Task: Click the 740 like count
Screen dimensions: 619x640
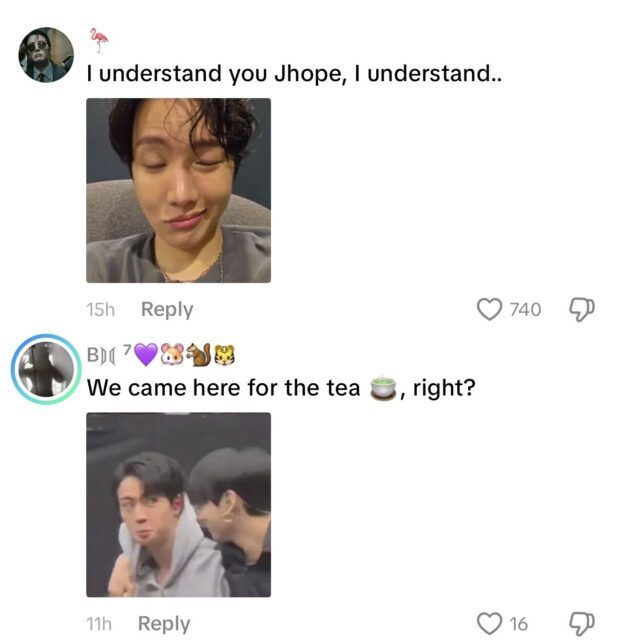Action: point(526,310)
